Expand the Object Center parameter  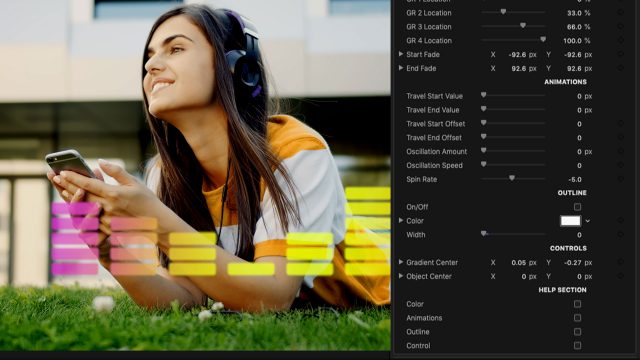pyautogui.click(x=401, y=276)
